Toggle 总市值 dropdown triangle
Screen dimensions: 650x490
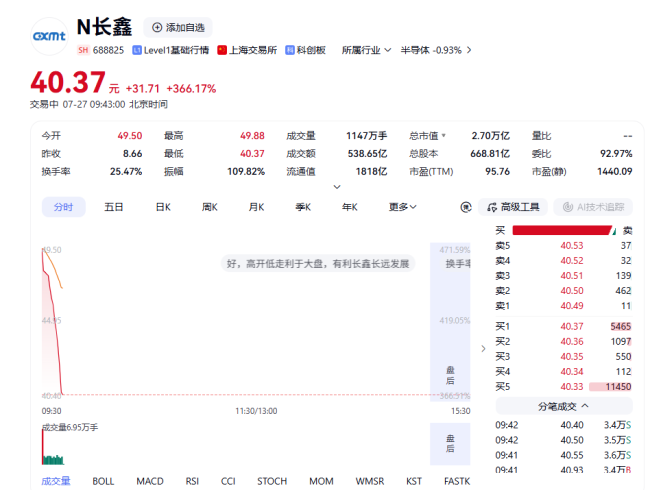point(444,135)
